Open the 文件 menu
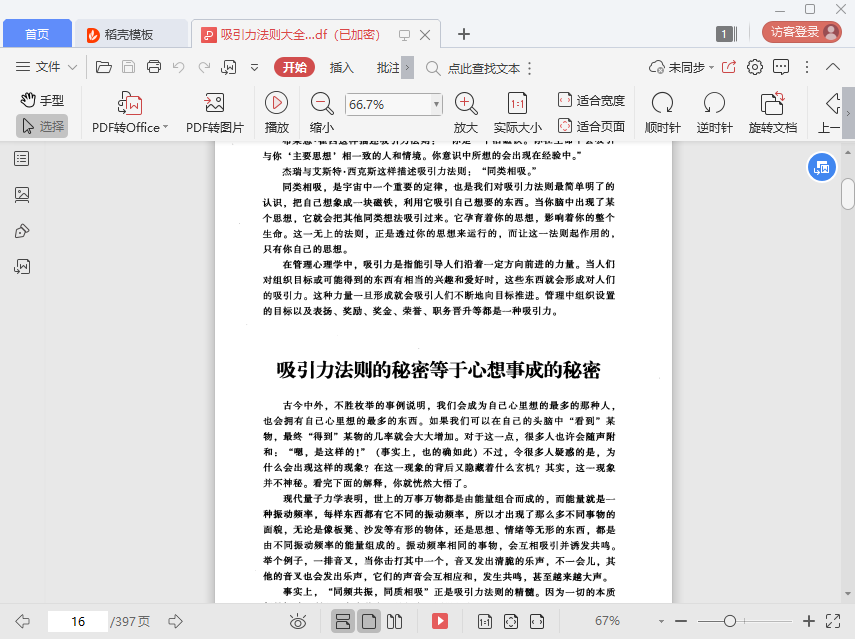Screen dimensions: 855x639 [38, 67]
